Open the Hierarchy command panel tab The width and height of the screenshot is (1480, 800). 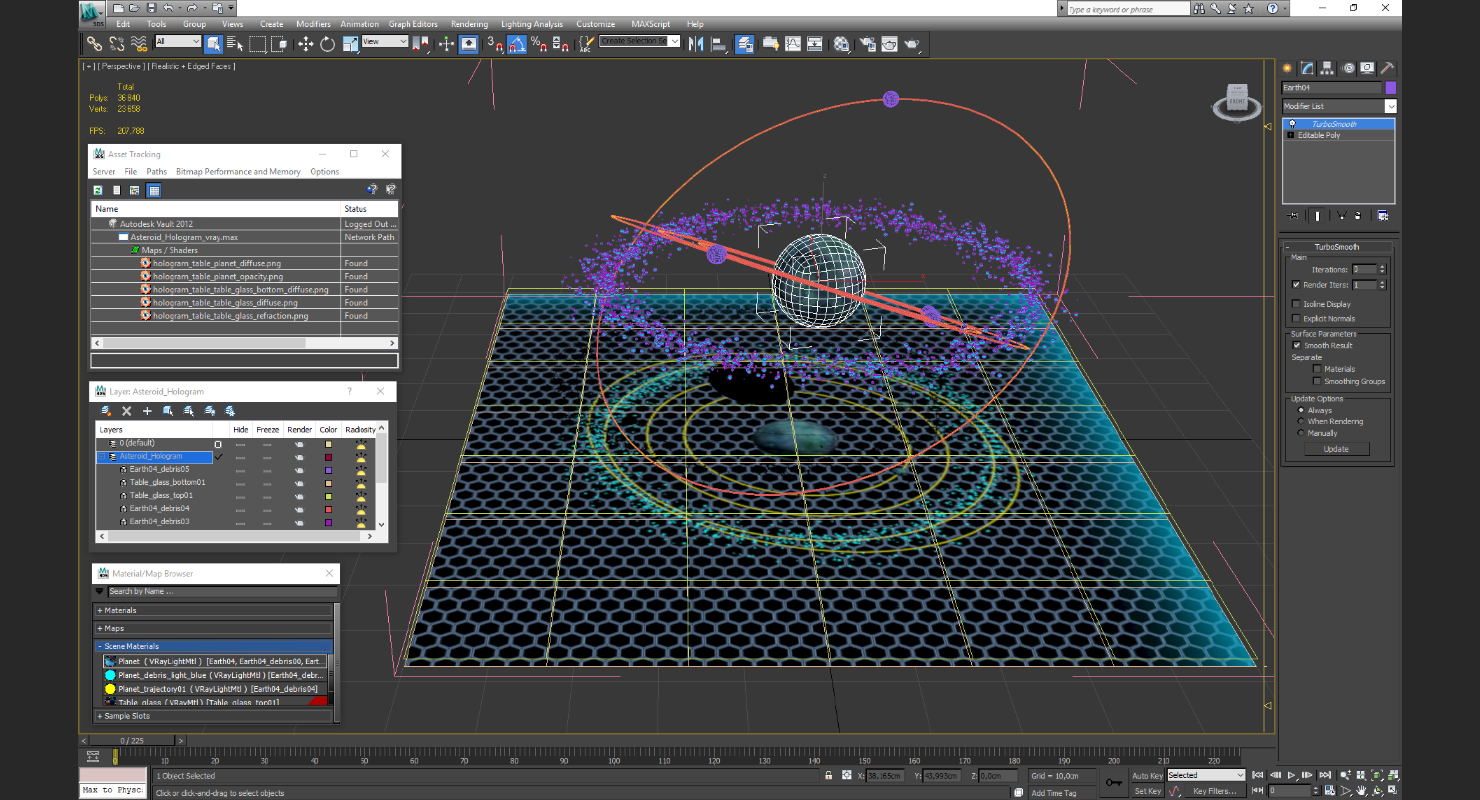tap(1327, 68)
